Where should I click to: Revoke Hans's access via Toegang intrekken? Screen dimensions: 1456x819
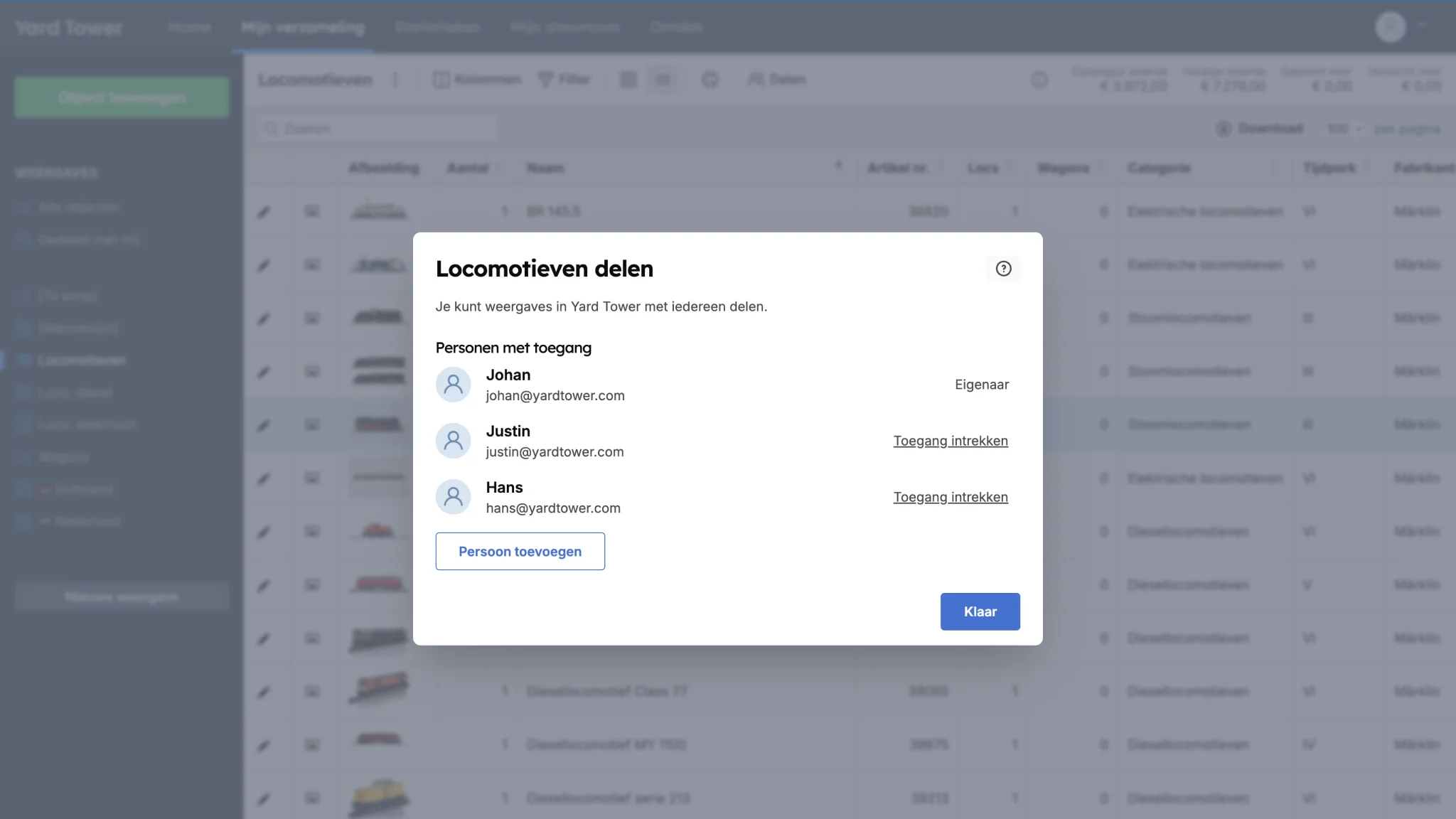point(951,497)
